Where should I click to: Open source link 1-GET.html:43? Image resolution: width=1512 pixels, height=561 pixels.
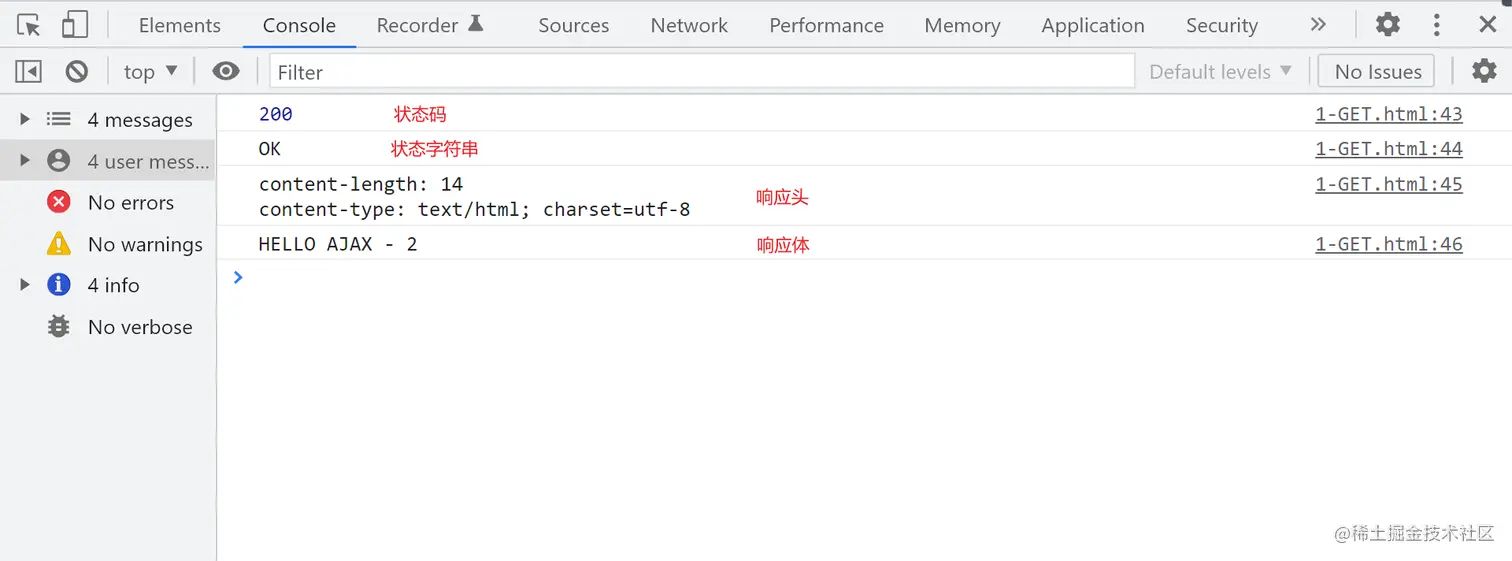[1388, 114]
